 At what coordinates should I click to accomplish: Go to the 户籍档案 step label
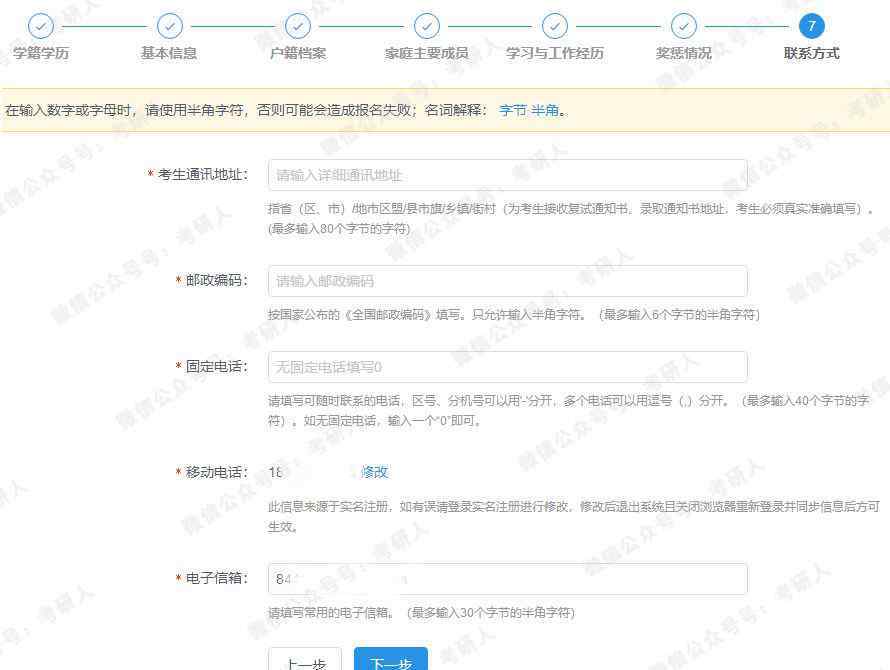click(298, 53)
